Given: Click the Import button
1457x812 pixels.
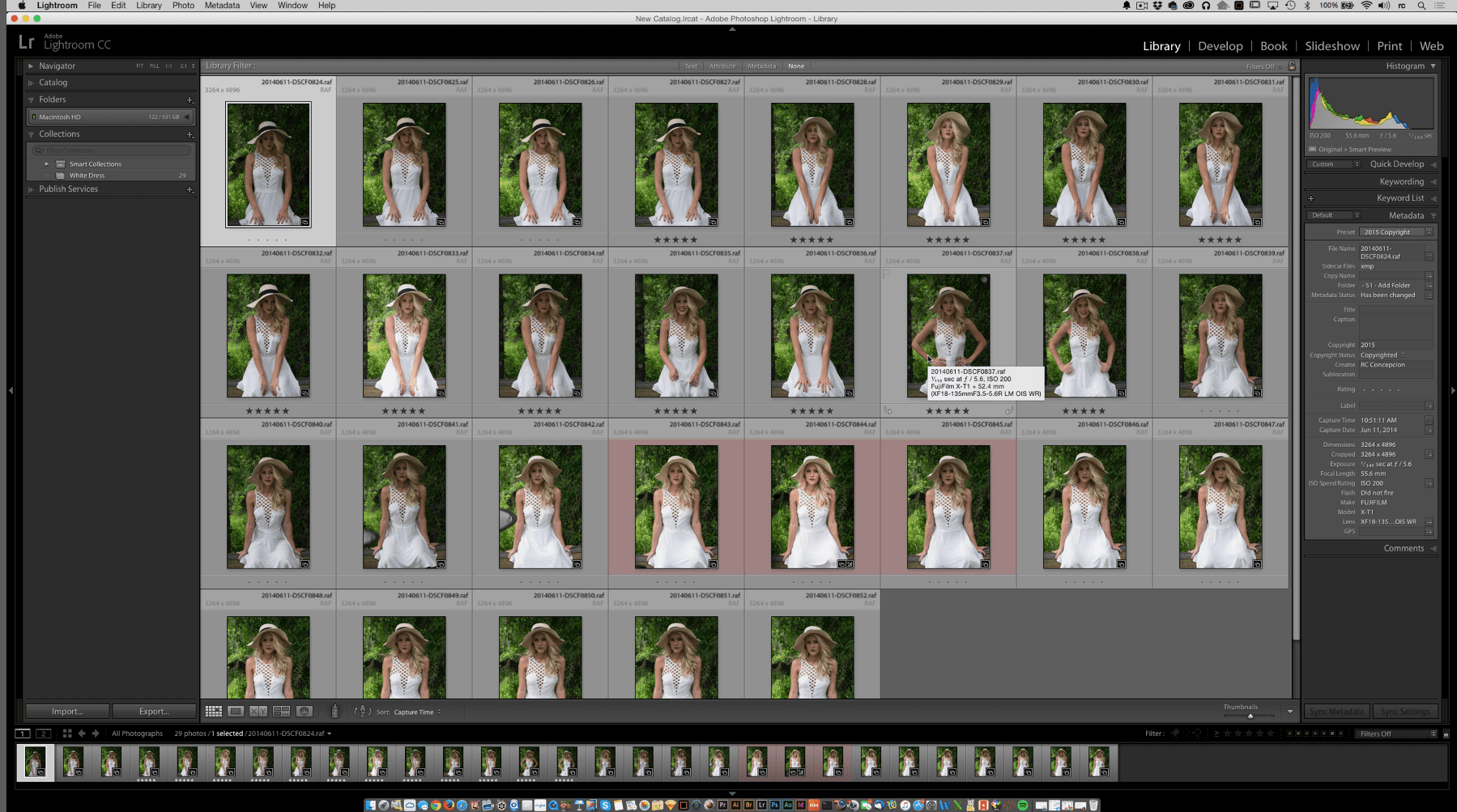Looking at the screenshot, I should 66,711.
